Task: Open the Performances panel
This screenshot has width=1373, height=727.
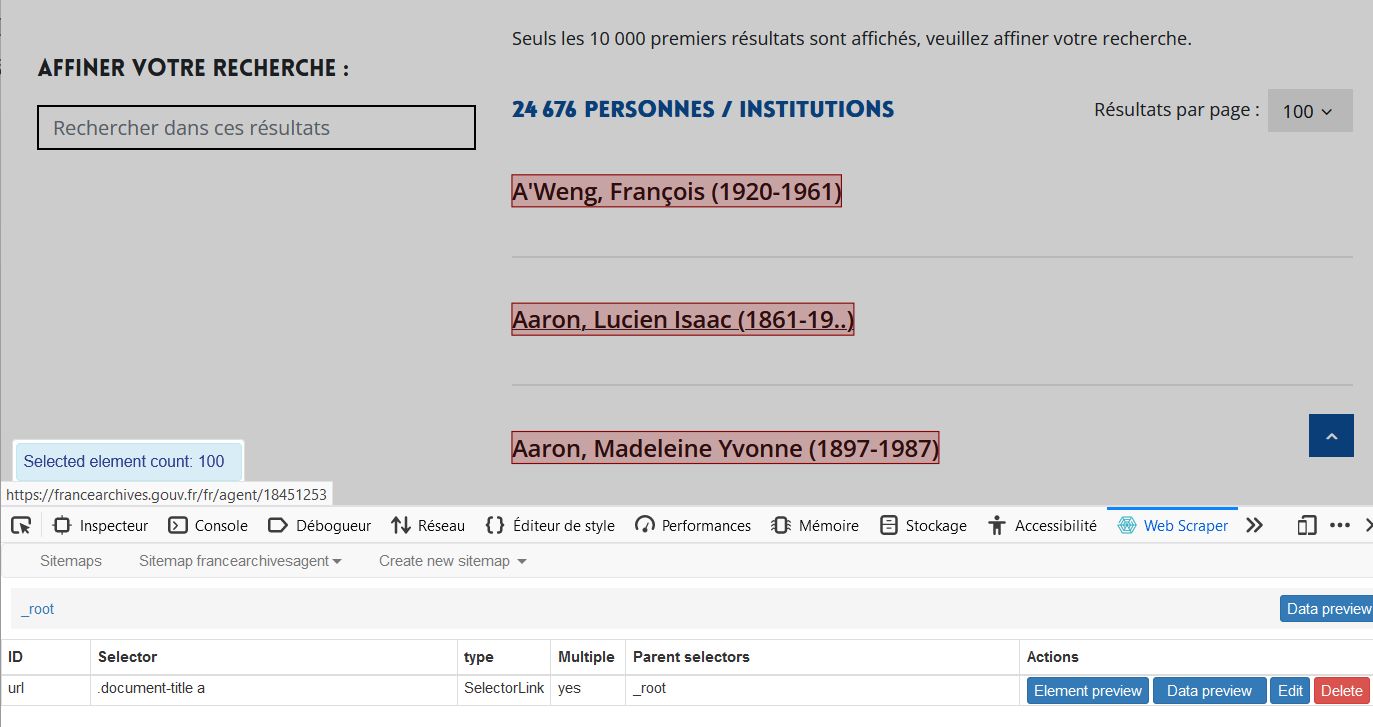Action: point(693,525)
